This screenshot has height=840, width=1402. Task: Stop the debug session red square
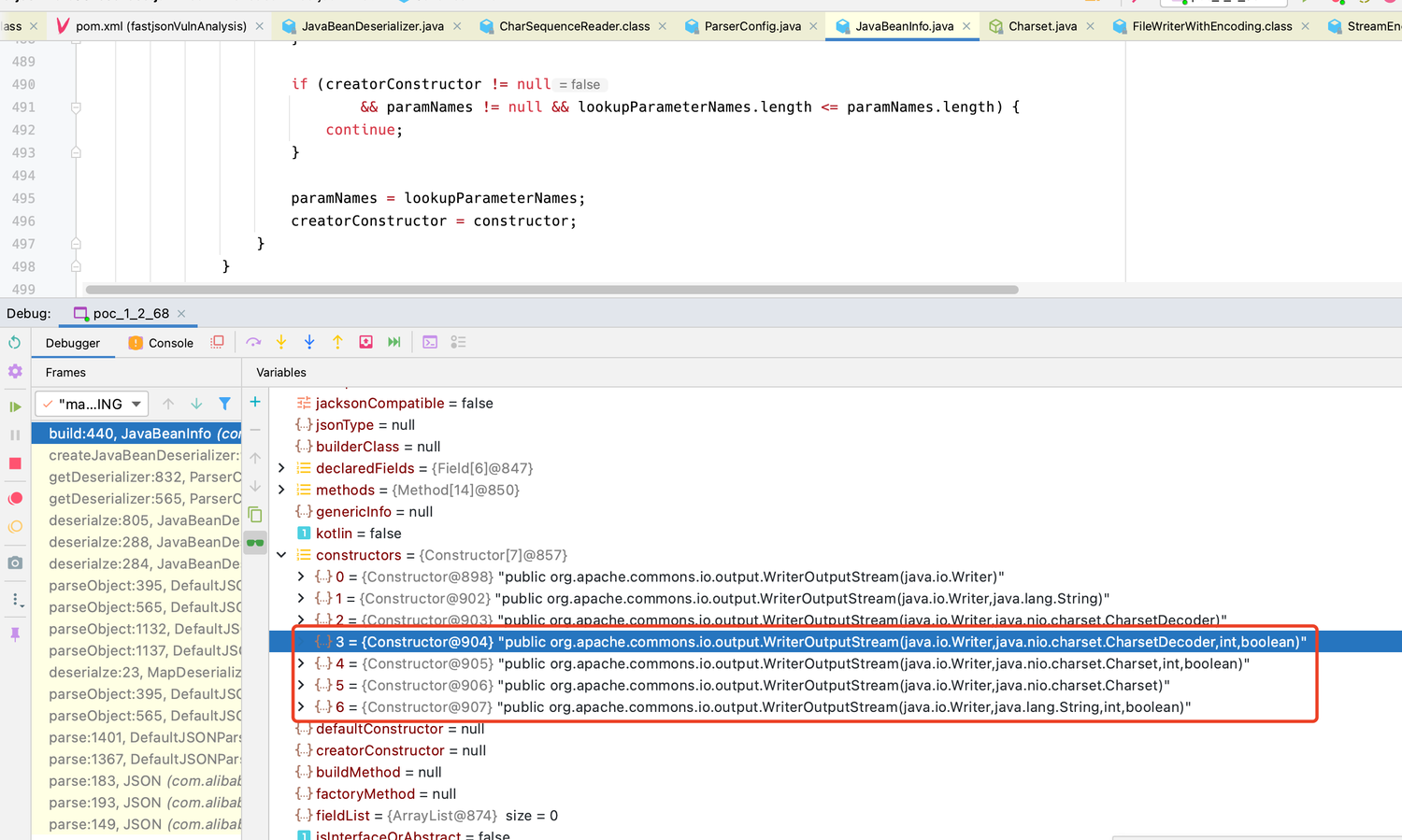[15, 463]
